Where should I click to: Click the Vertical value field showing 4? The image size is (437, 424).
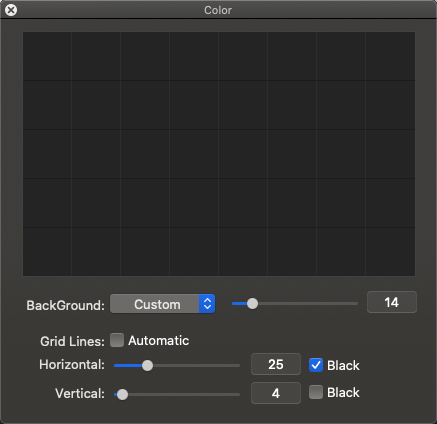click(x=276, y=393)
